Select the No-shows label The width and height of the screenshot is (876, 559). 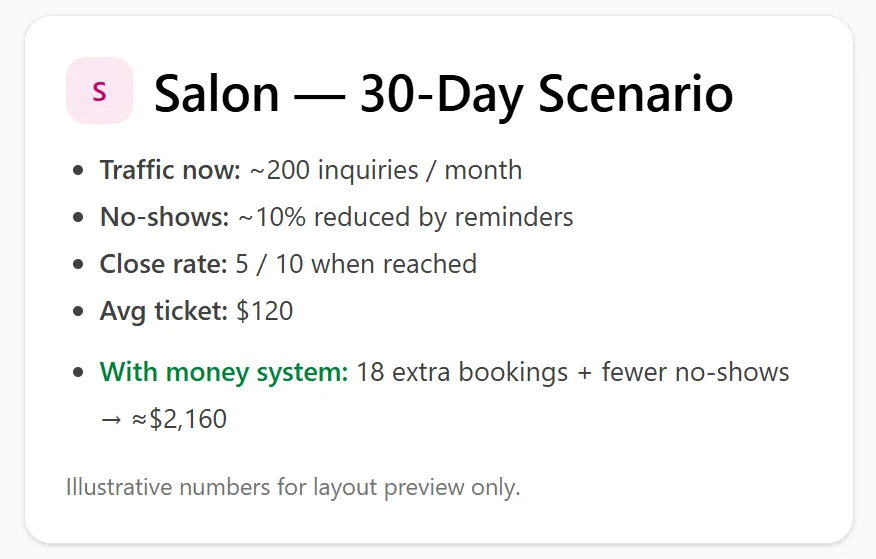[x=165, y=217]
